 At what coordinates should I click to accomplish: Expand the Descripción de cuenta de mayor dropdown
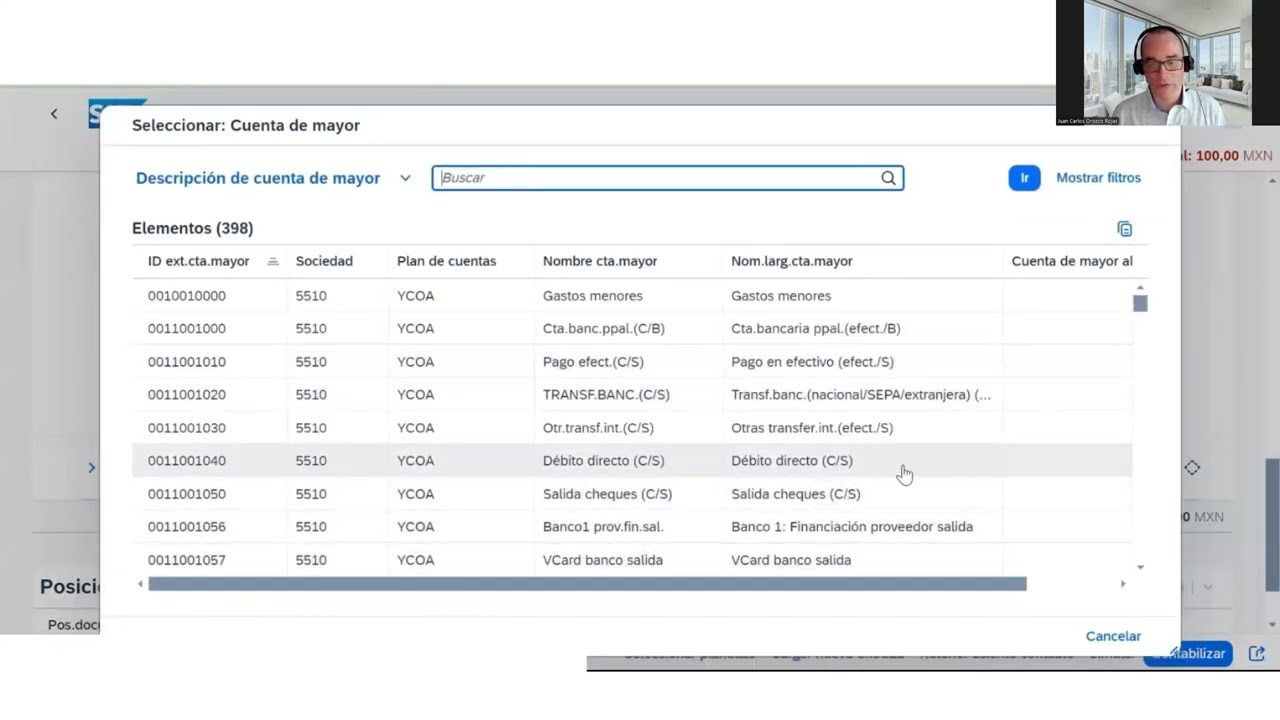[x=405, y=178]
